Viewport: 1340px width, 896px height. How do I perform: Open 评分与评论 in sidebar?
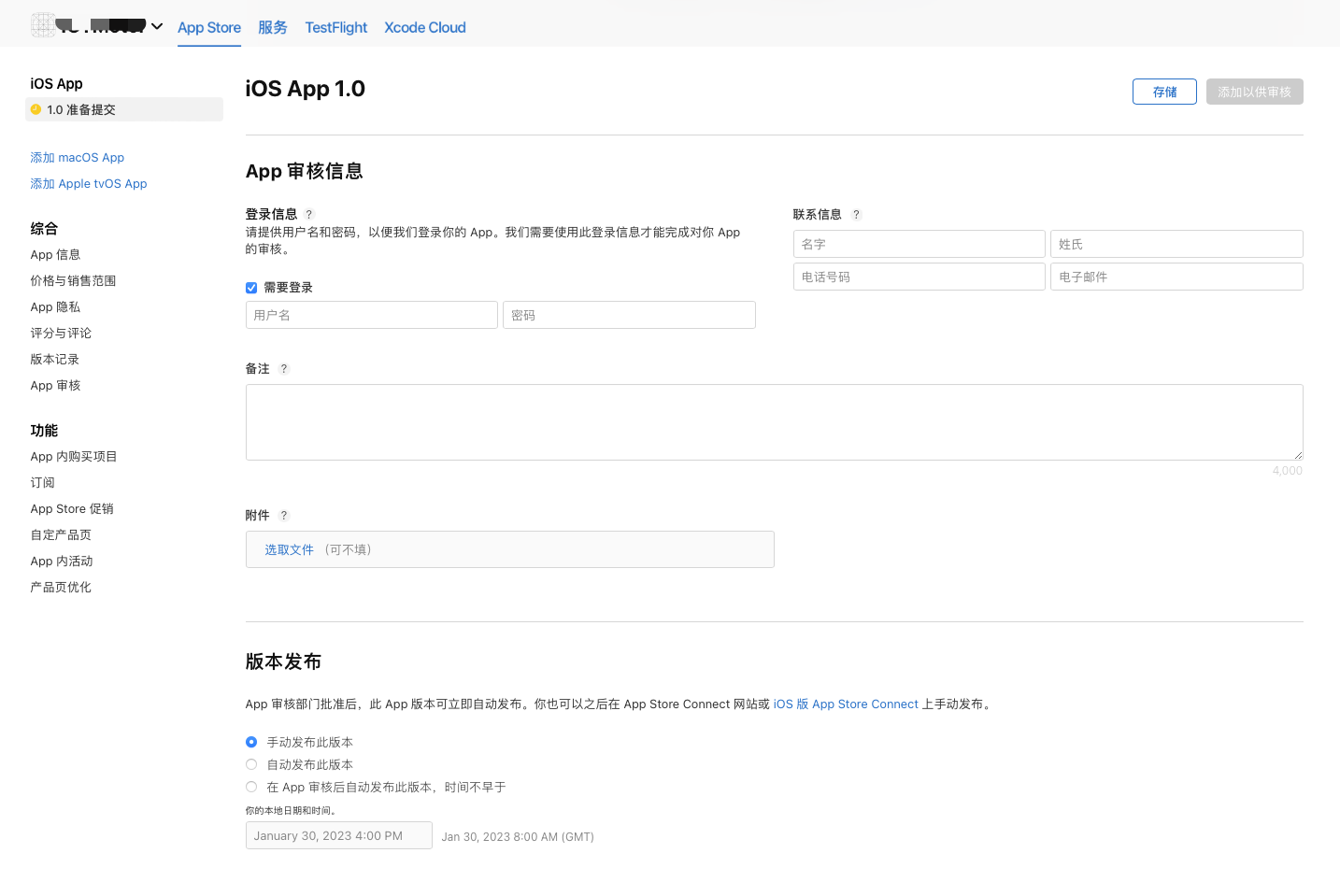point(61,333)
